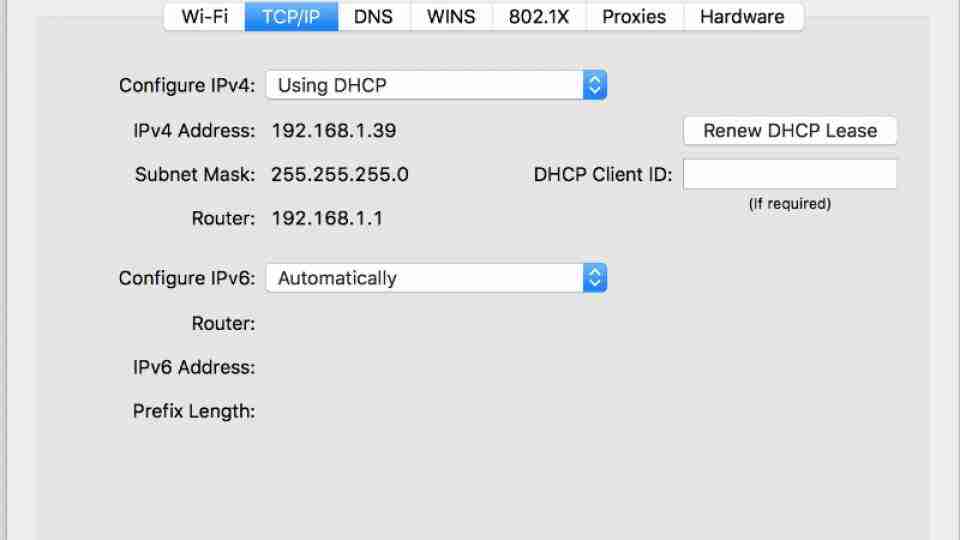Select the TCP/IP tab

click(291, 17)
